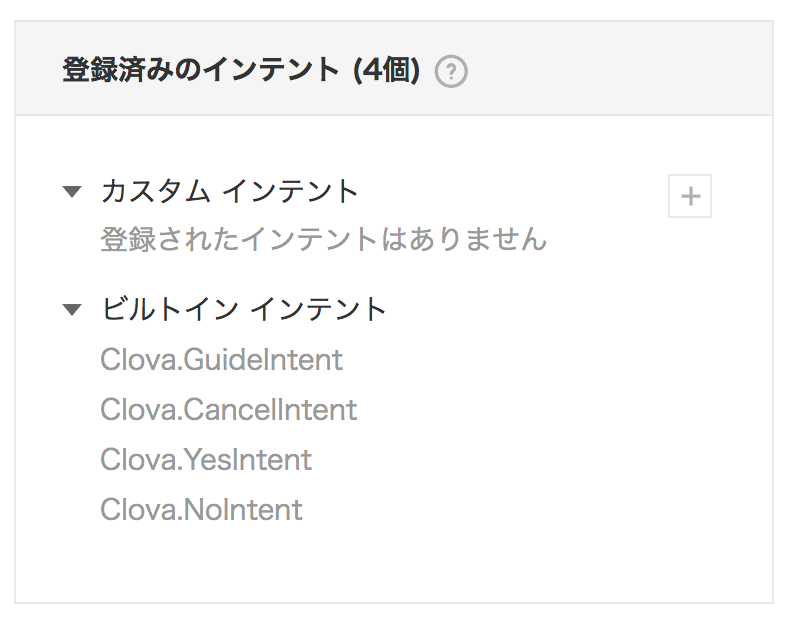
Task: Toggle the disclosure arrow left of ビルトイン
Action: point(72,310)
